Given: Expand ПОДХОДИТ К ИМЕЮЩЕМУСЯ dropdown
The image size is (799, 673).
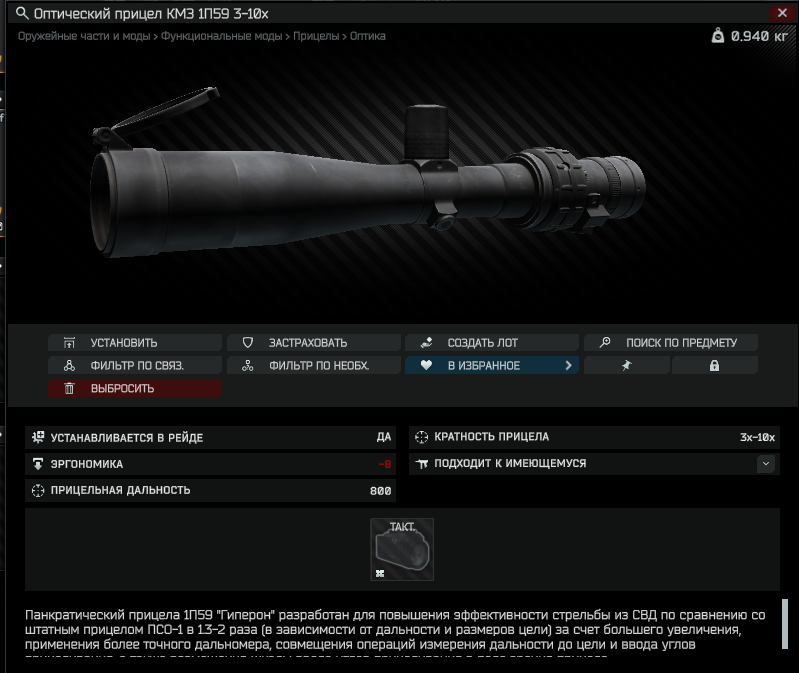Looking at the screenshot, I should pos(765,464).
